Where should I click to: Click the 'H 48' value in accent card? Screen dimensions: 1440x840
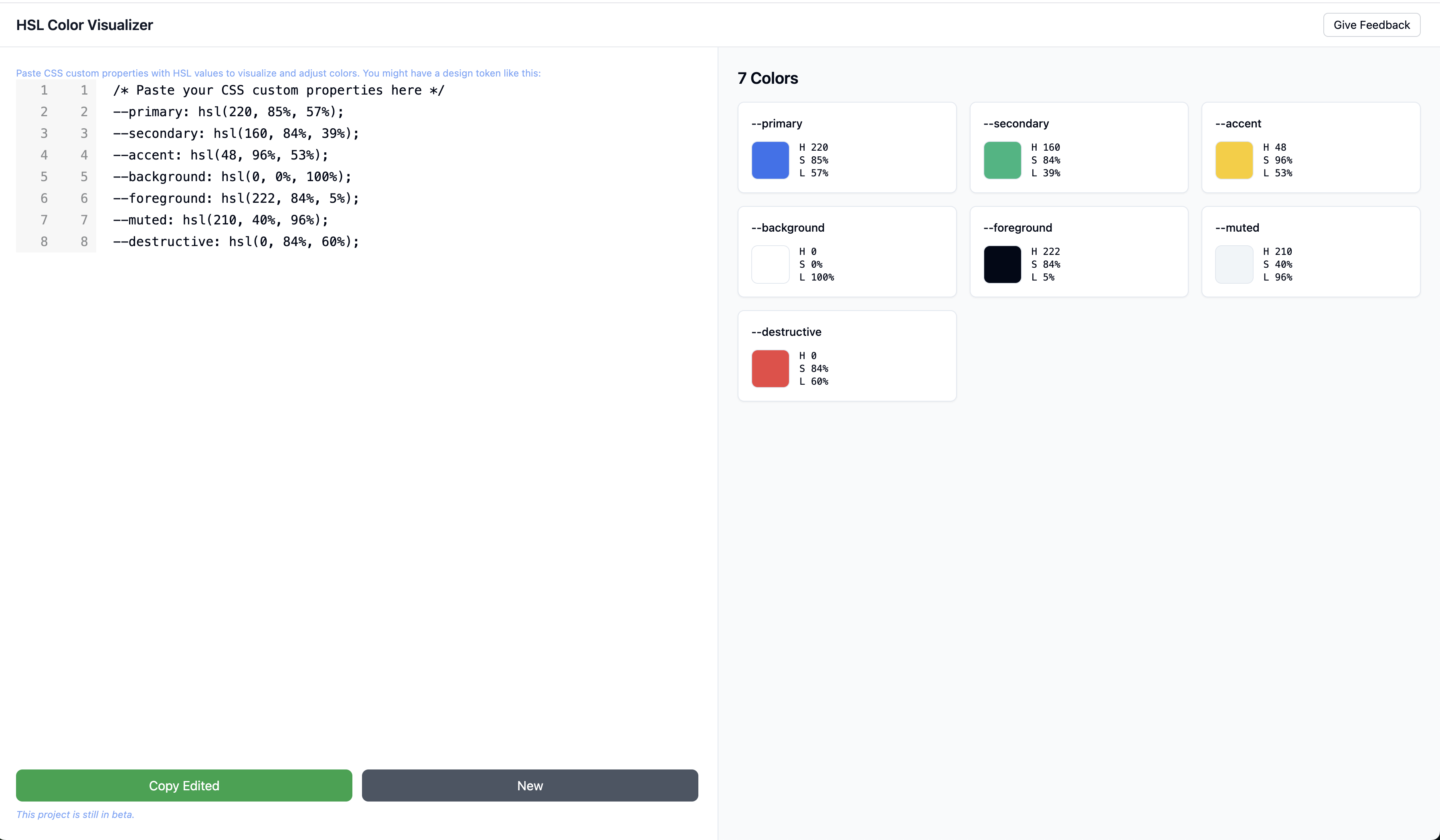pyautogui.click(x=1275, y=147)
